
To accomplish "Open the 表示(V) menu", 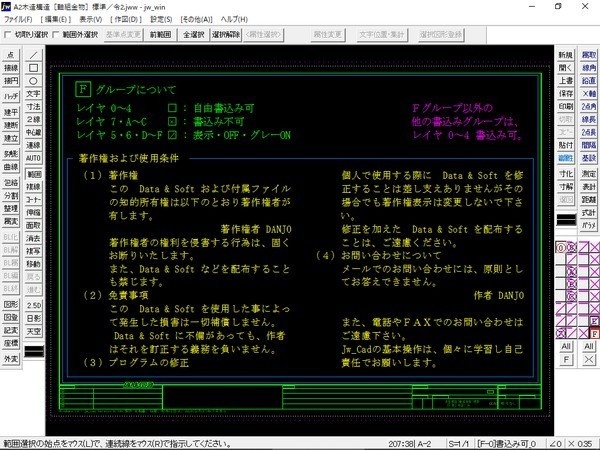I will pos(91,19).
